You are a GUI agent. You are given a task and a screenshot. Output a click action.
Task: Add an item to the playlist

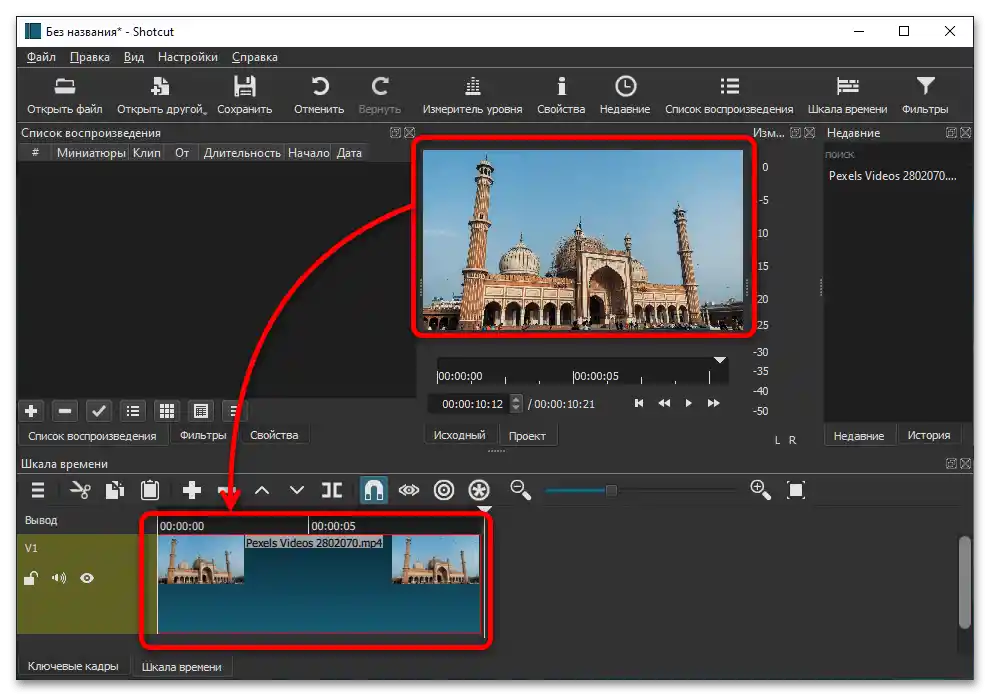click(x=31, y=412)
